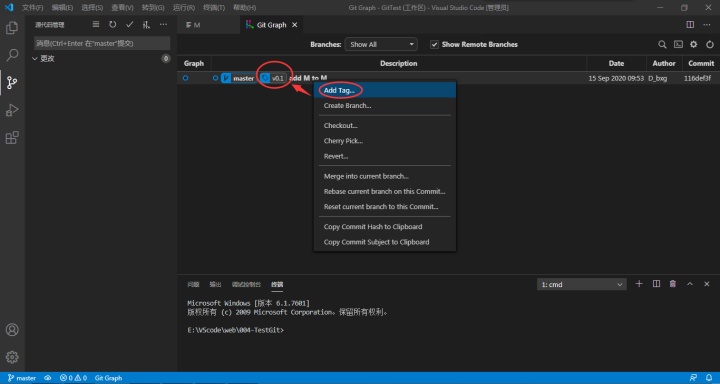Open Git Graph from source control toolbar
The image size is (720, 384).
(146, 25)
